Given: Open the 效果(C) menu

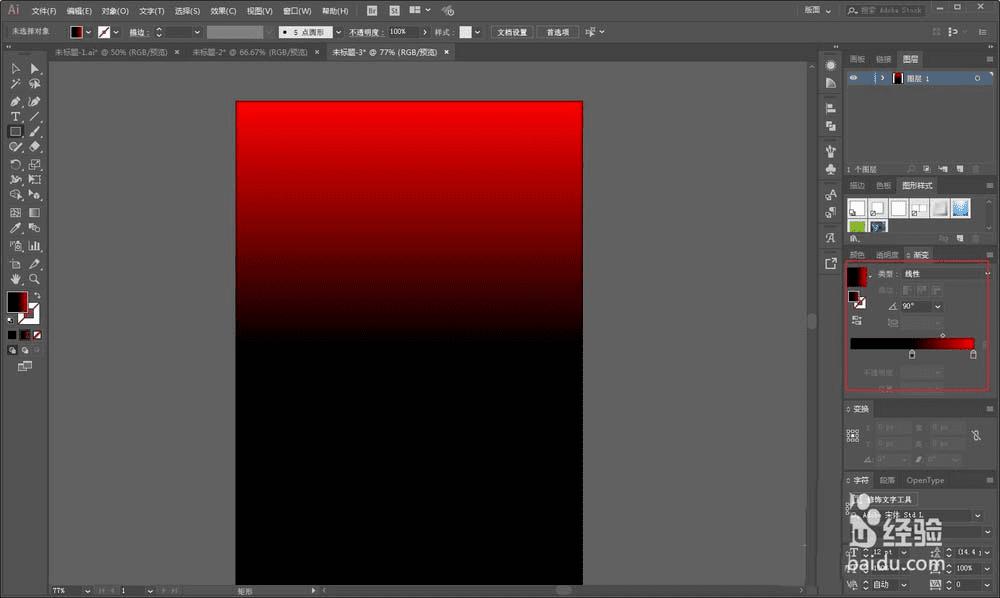Looking at the screenshot, I should pyautogui.click(x=223, y=11).
